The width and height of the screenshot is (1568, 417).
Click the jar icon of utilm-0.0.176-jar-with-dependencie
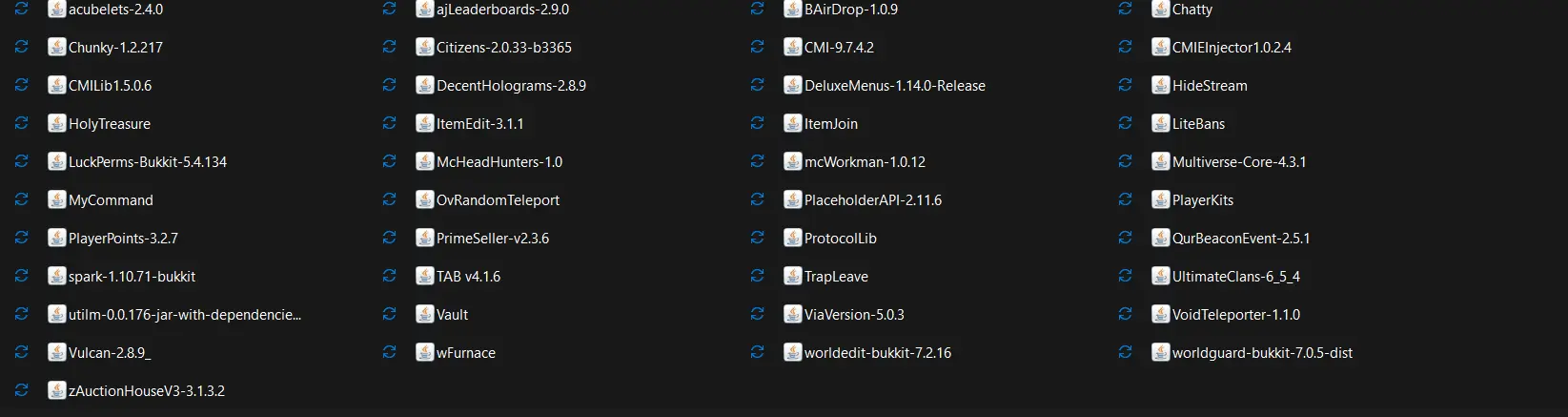pyautogui.click(x=57, y=314)
